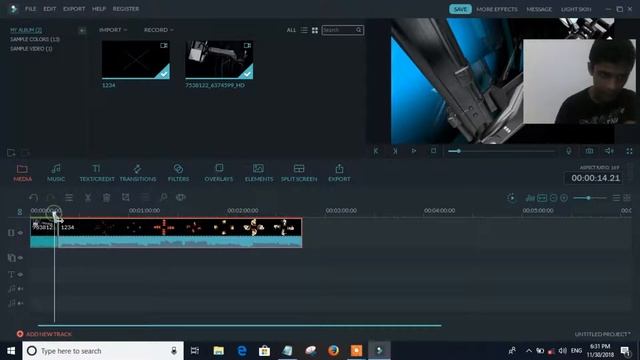Click the add folder icon below album list

pos(11,153)
